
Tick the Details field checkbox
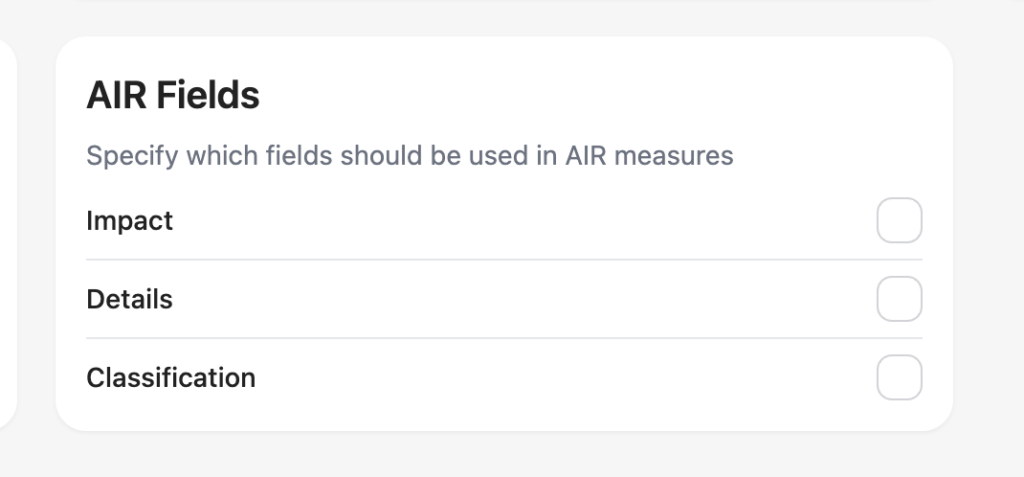pos(899,299)
